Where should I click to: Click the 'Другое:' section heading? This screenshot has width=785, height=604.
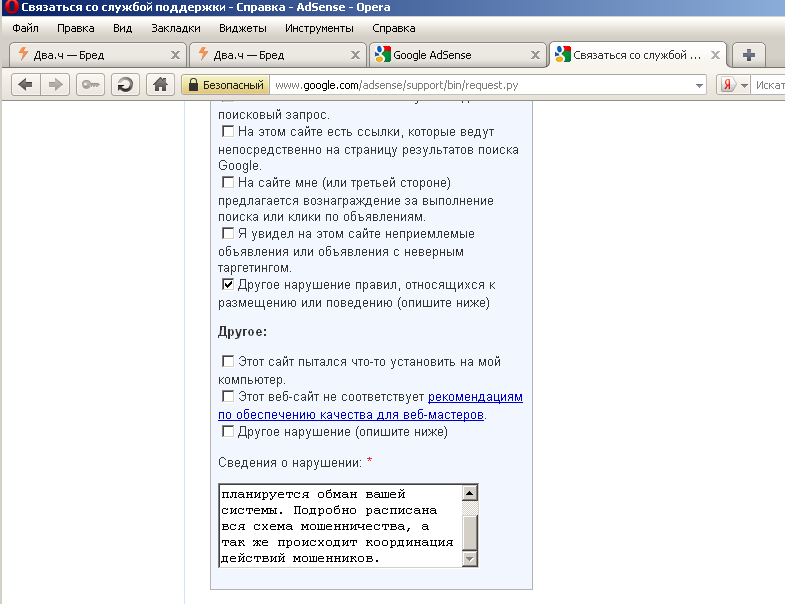coord(242,332)
